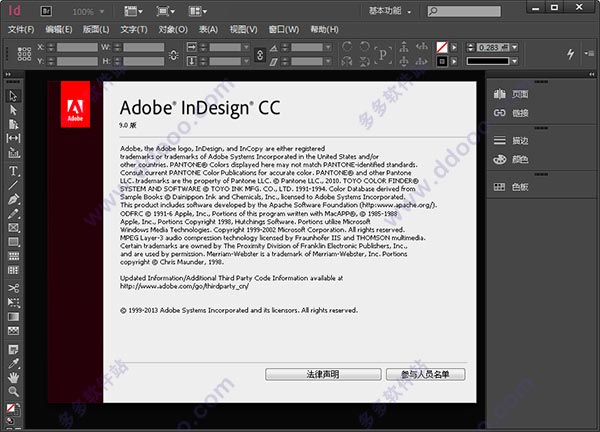Open the Screen Mode dropdown
Screen dimensions: 600x432
tap(165, 11)
